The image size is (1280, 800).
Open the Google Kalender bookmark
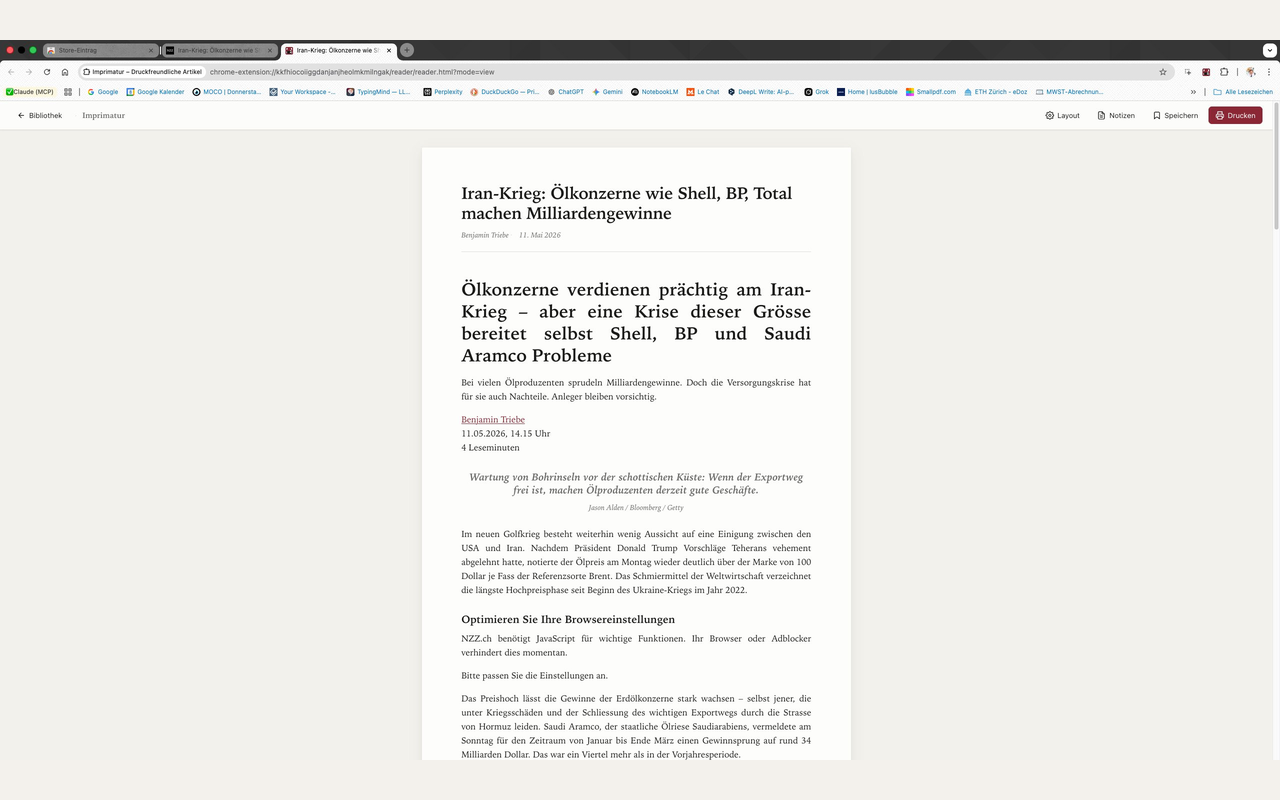click(156, 91)
